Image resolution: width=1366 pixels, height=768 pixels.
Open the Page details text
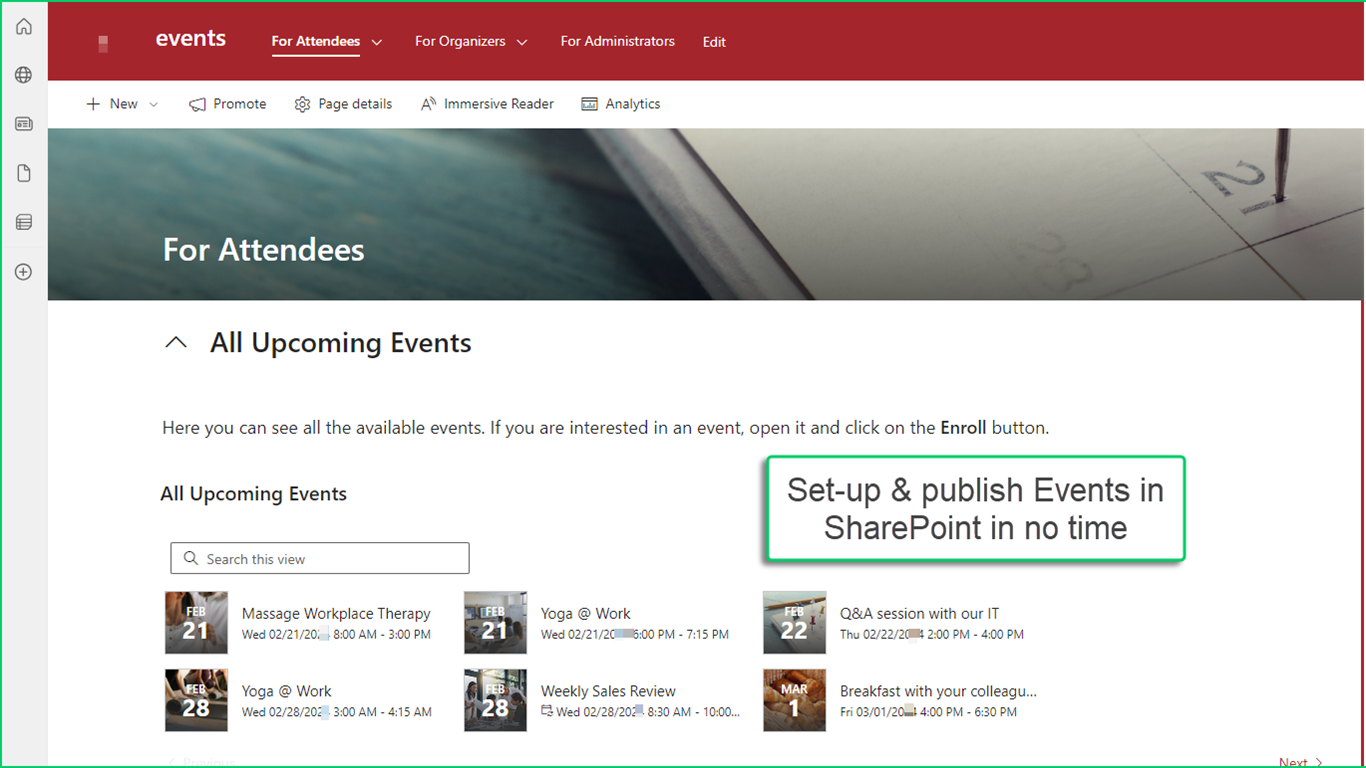(x=355, y=104)
